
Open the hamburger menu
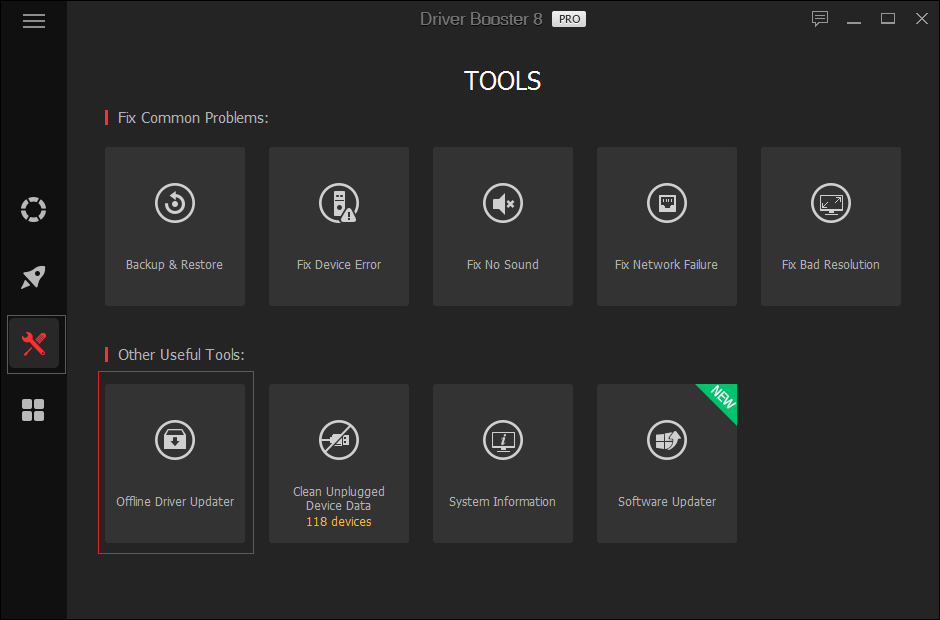(33, 20)
